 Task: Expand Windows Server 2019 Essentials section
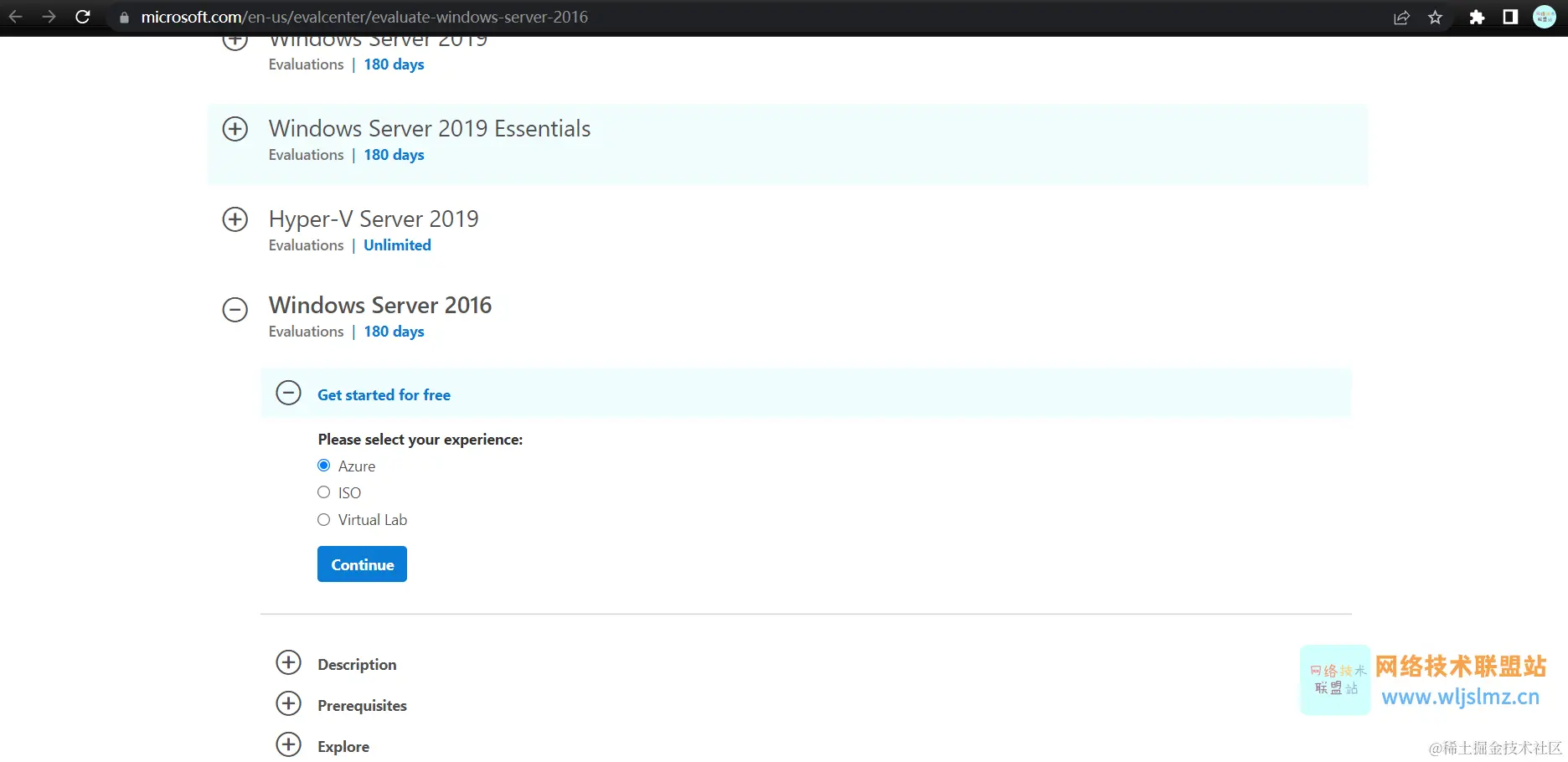235,129
